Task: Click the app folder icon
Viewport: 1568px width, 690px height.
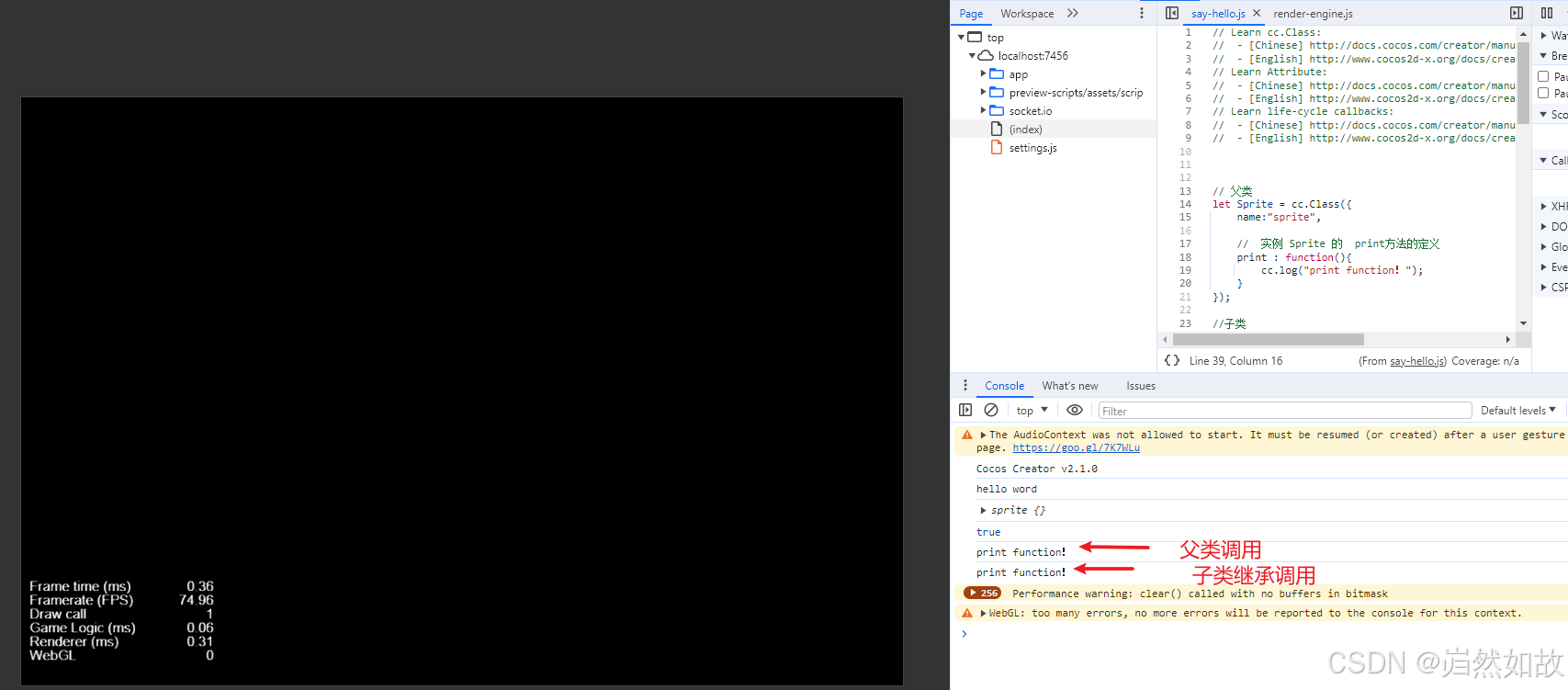Action: point(997,74)
